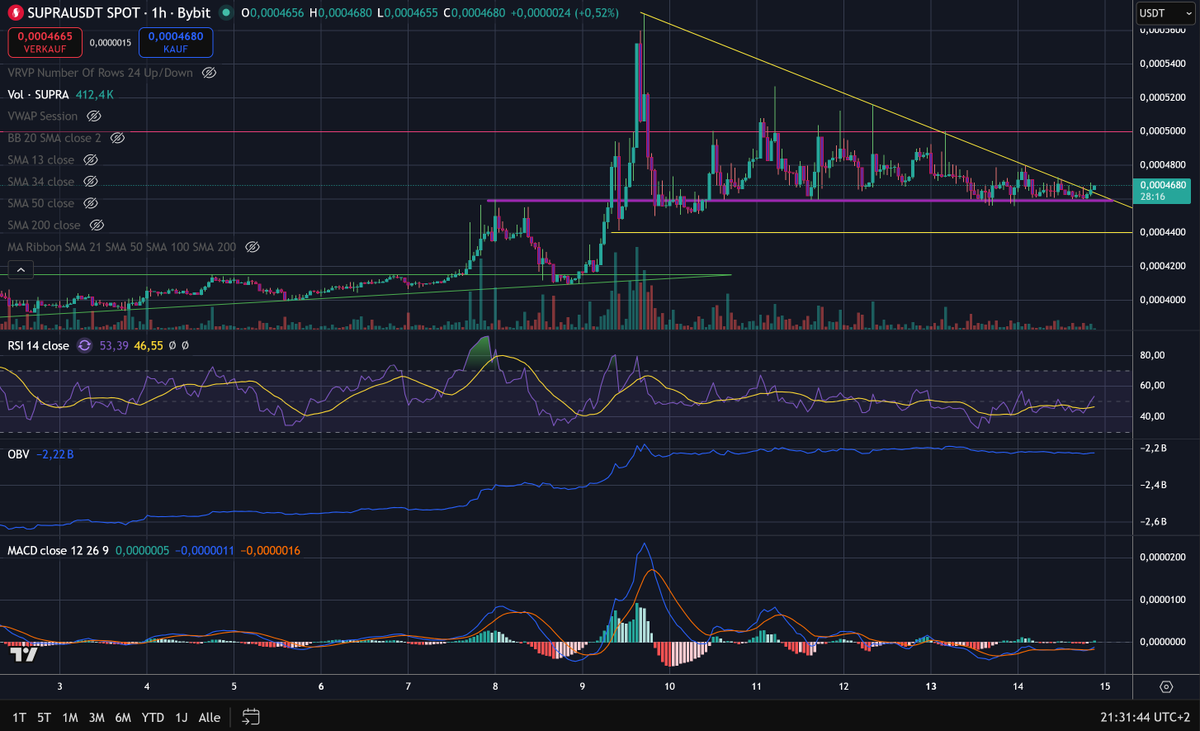Hide the VRVP indicator with its eye icon

[209, 72]
